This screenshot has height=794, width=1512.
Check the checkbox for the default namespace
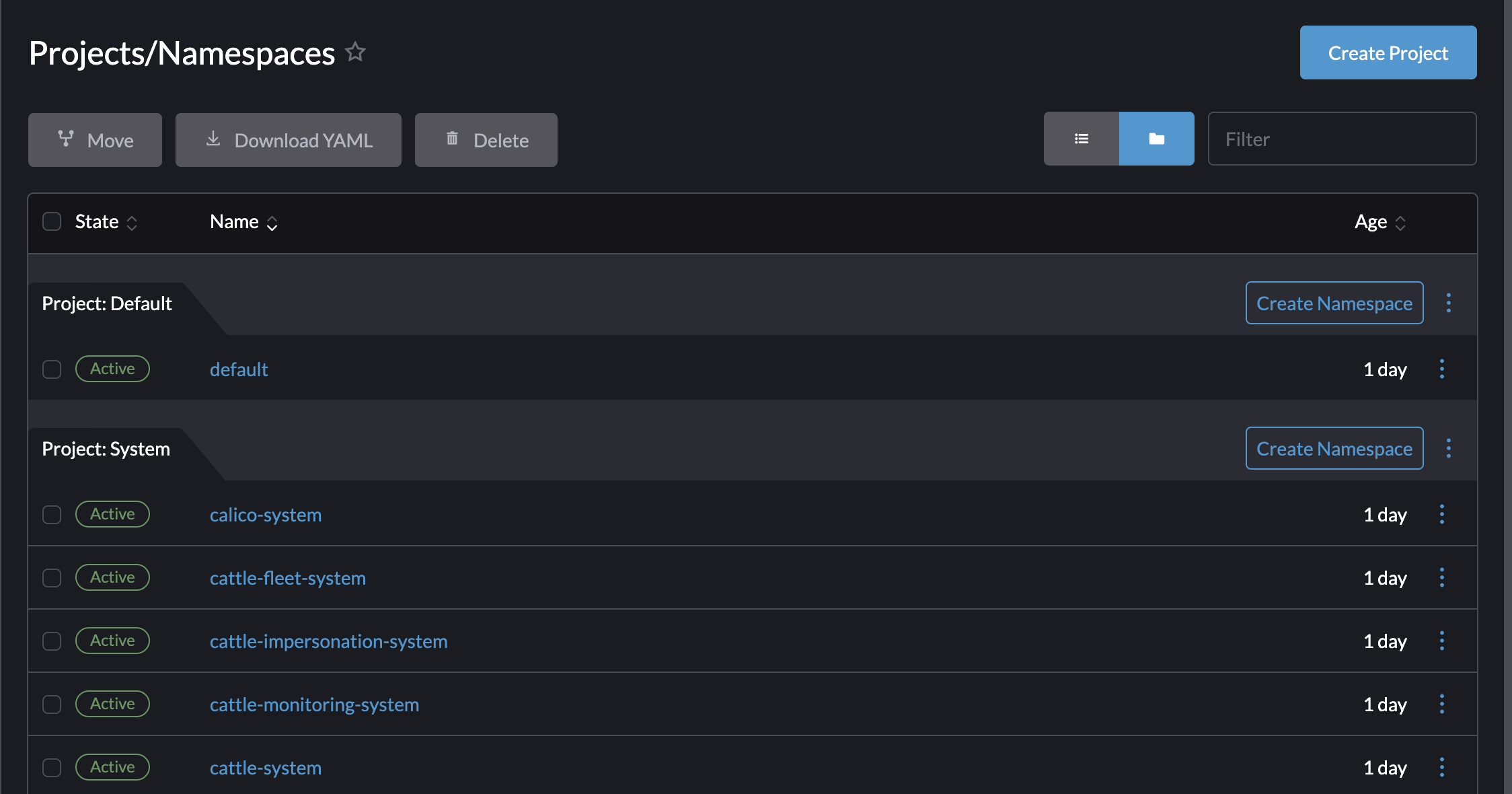[x=52, y=369]
